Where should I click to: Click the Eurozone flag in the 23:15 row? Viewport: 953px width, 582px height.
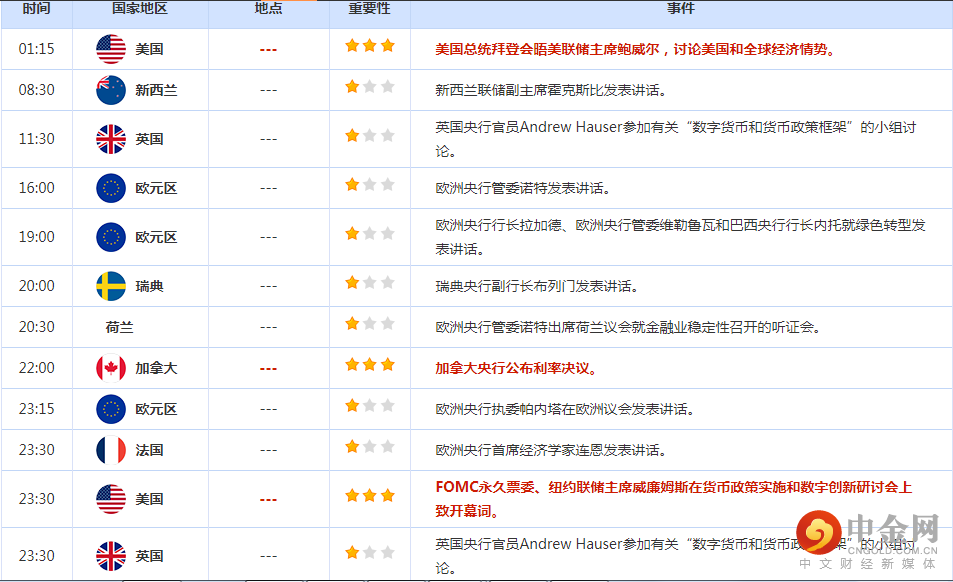click(110, 409)
